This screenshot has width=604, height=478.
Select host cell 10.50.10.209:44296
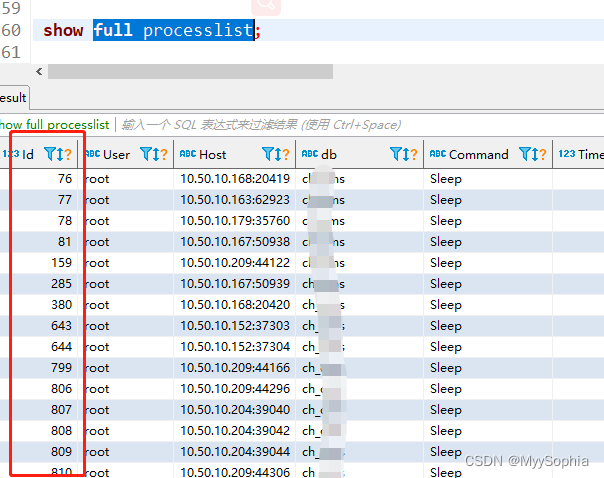point(235,389)
